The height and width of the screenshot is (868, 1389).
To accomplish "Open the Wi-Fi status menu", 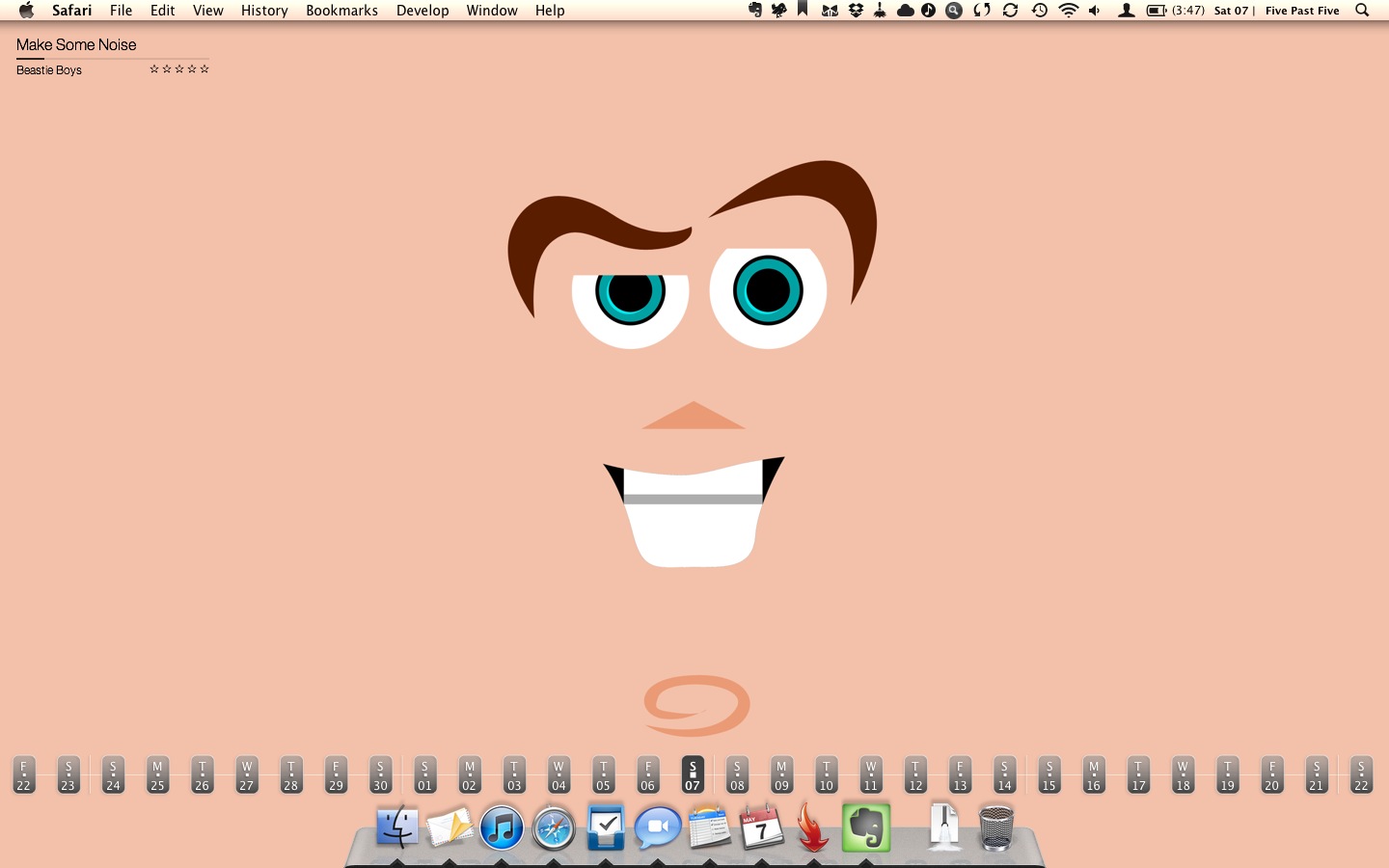I will tap(1068, 11).
